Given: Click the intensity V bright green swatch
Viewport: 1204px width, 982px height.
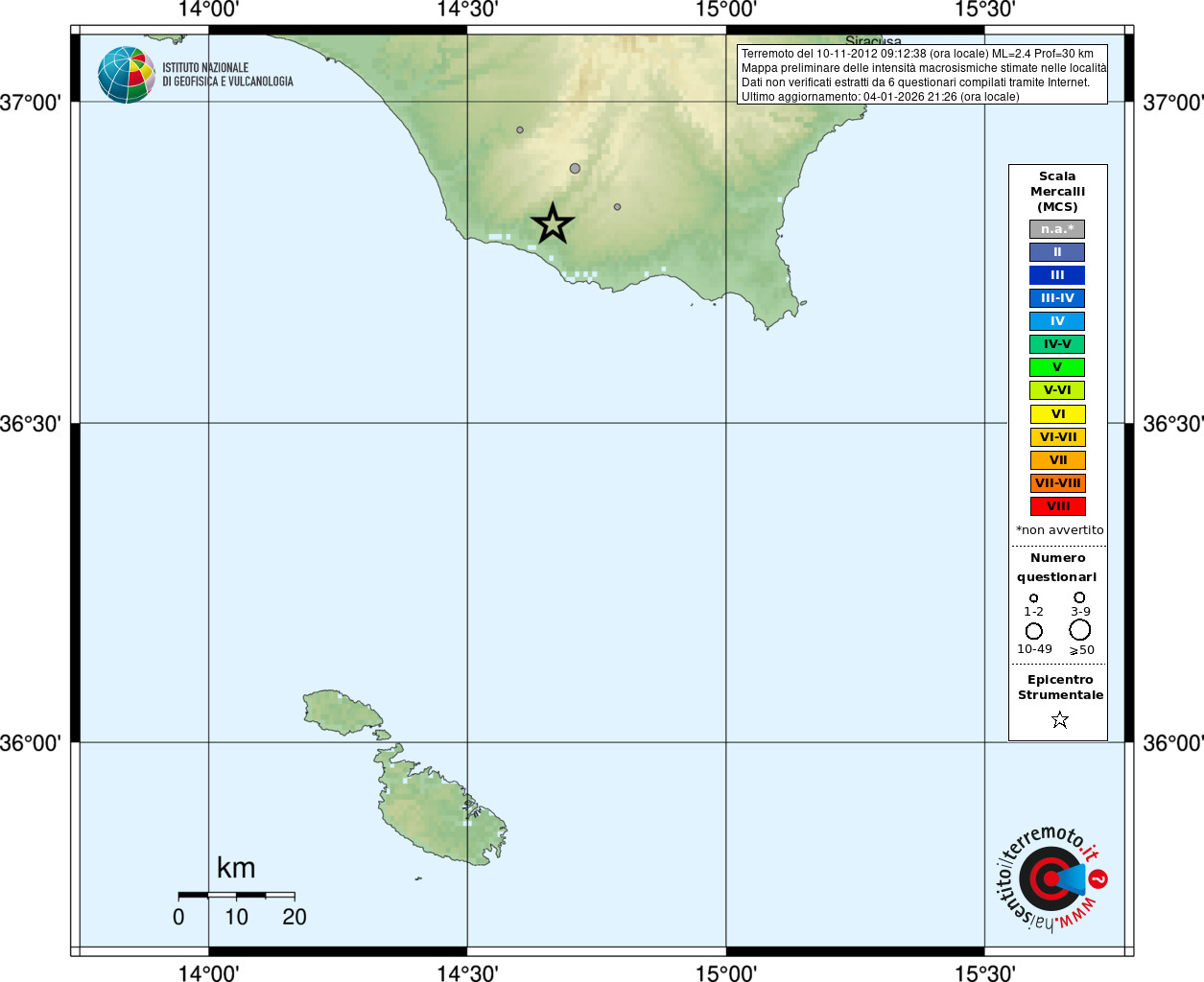Looking at the screenshot, I should click(x=1057, y=367).
